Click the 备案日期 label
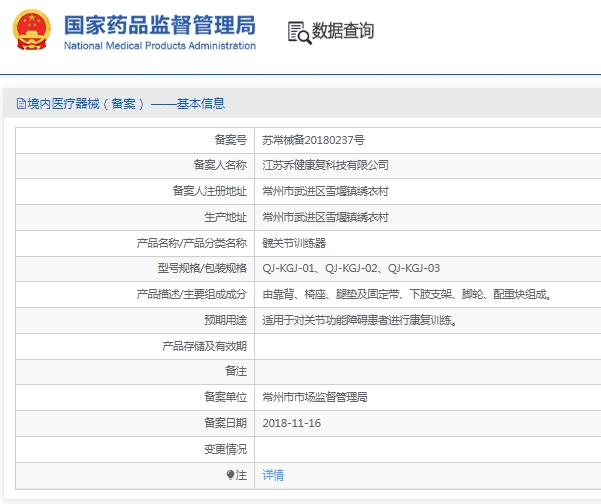The image size is (601, 504). (x=225, y=423)
